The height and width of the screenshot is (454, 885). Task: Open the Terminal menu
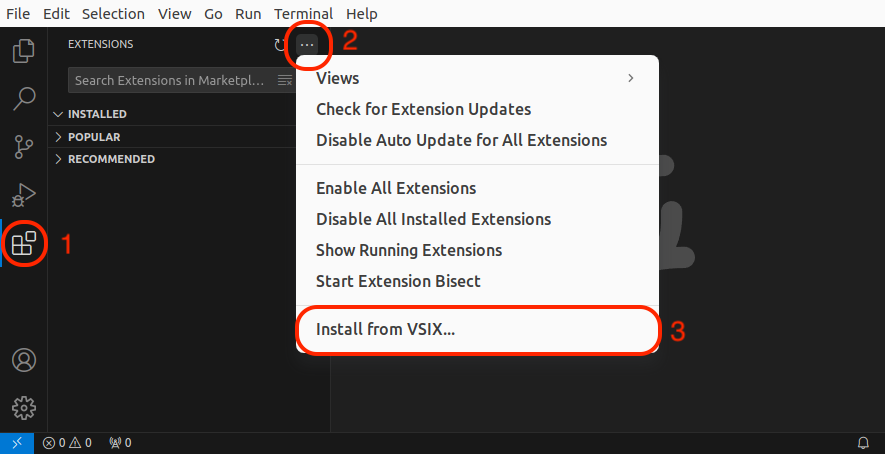(x=304, y=14)
